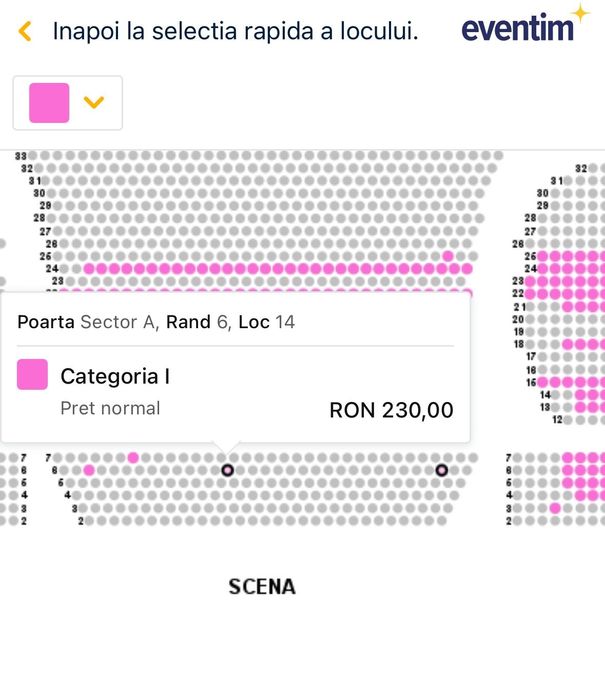
Task: Deselect the highlighted seat under the tooltip pointer
Action: pyautogui.click(x=227, y=470)
